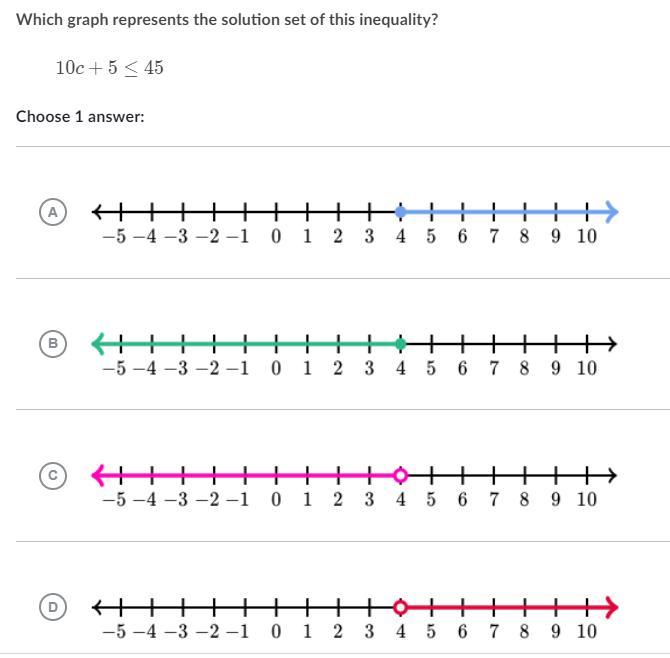Click blue closed dot at 4 in graph A
Viewport: 670px width, 658px height.
(x=400, y=212)
